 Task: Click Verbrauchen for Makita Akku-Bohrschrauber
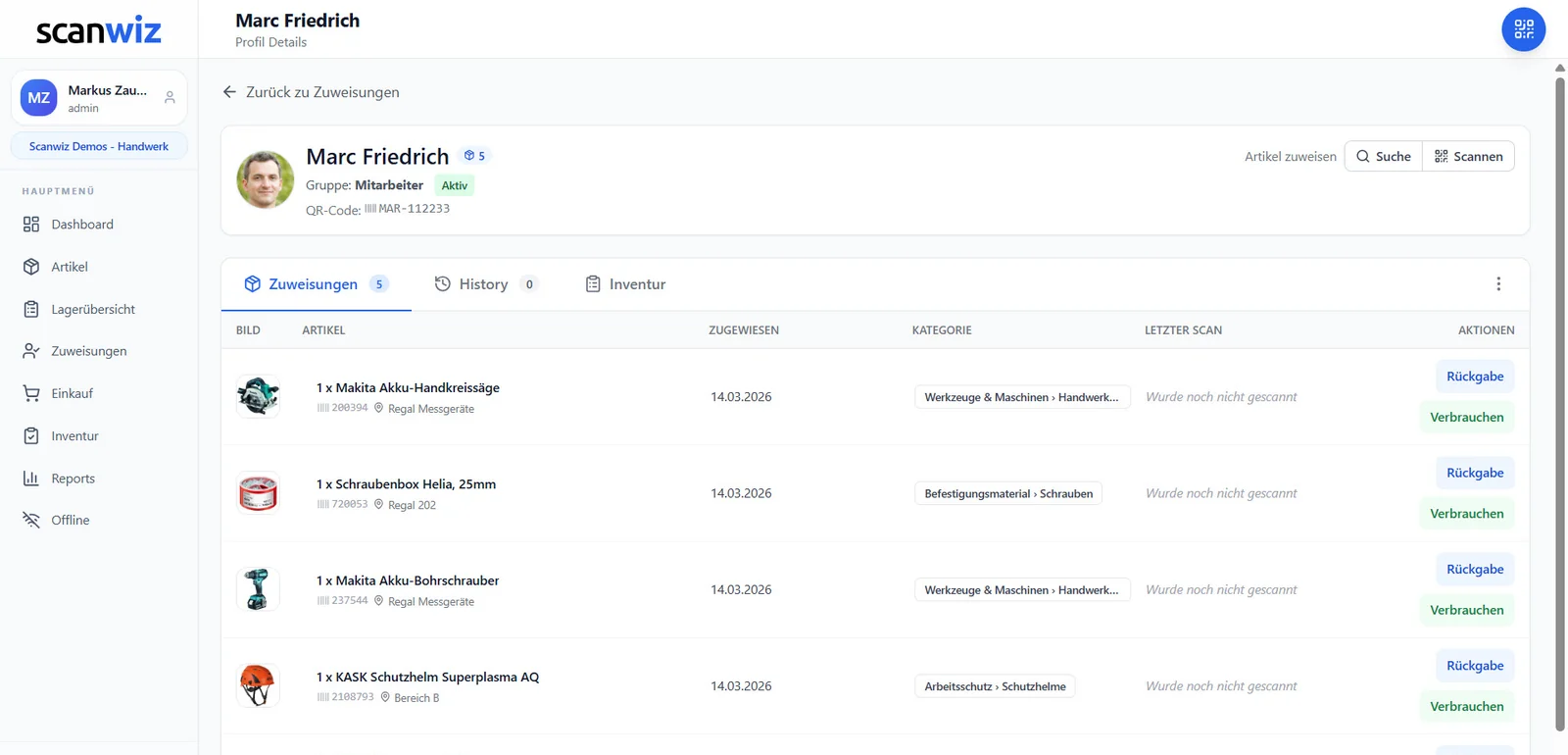pyautogui.click(x=1467, y=610)
